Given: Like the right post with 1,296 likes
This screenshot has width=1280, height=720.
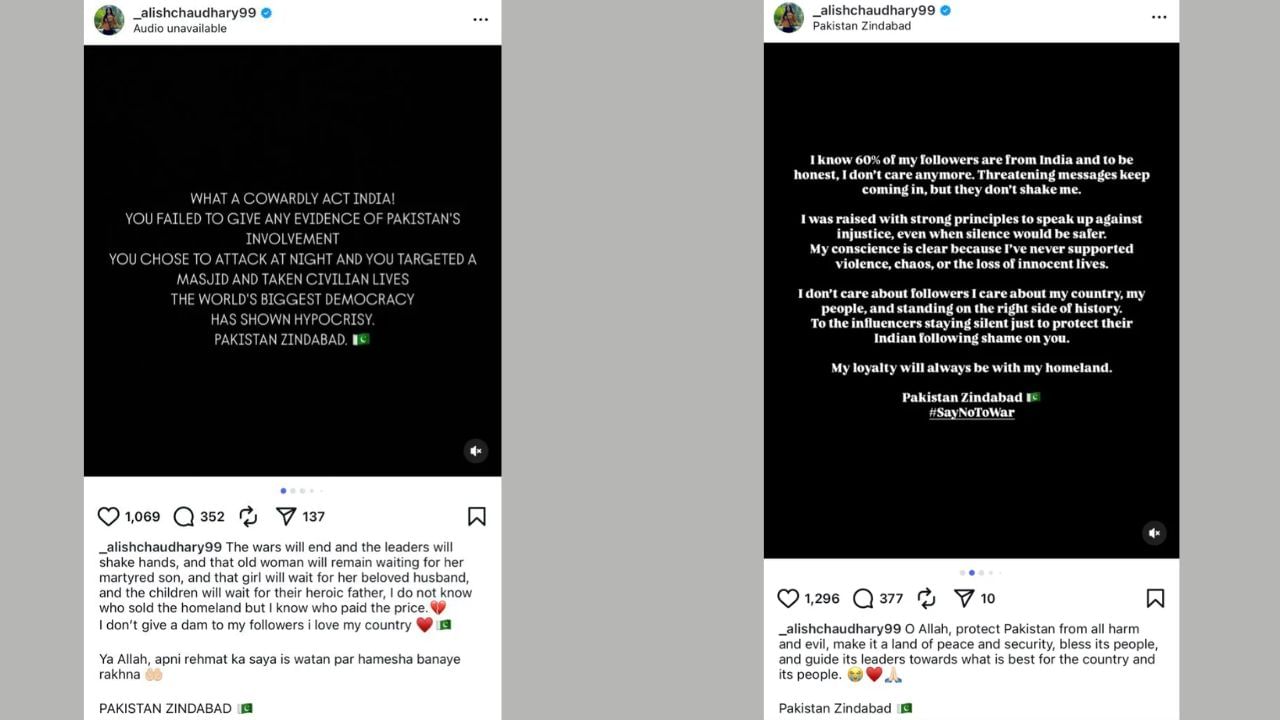Looking at the screenshot, I should (x=788, y=598).
